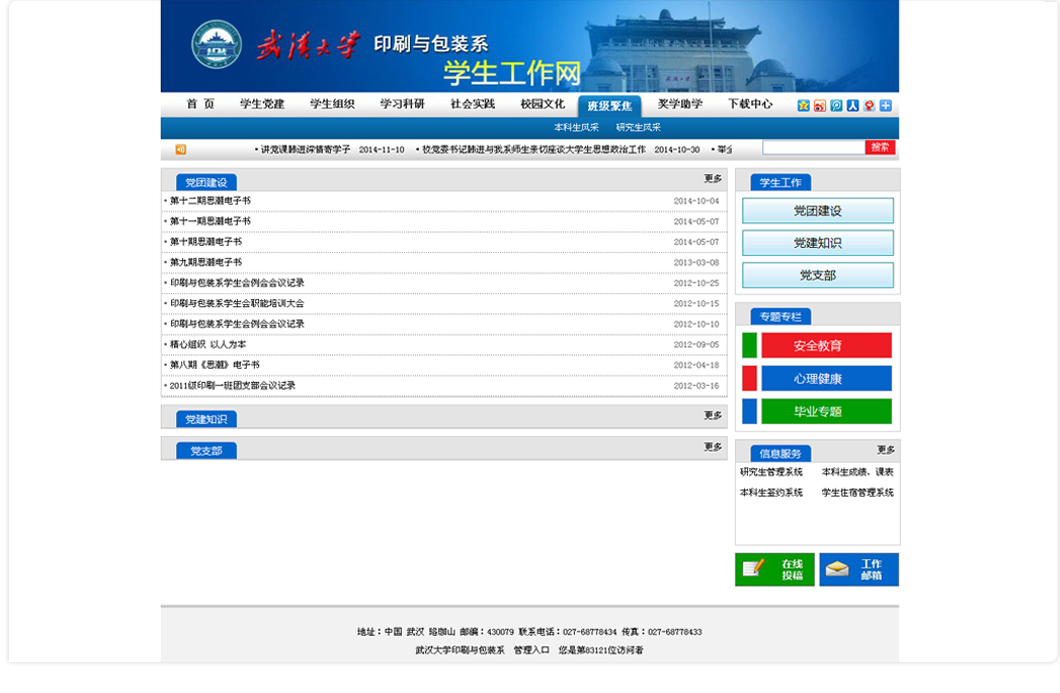Click the red 搜索 search button
Viewport: 1060px width, 693px height.
point(880,147)
